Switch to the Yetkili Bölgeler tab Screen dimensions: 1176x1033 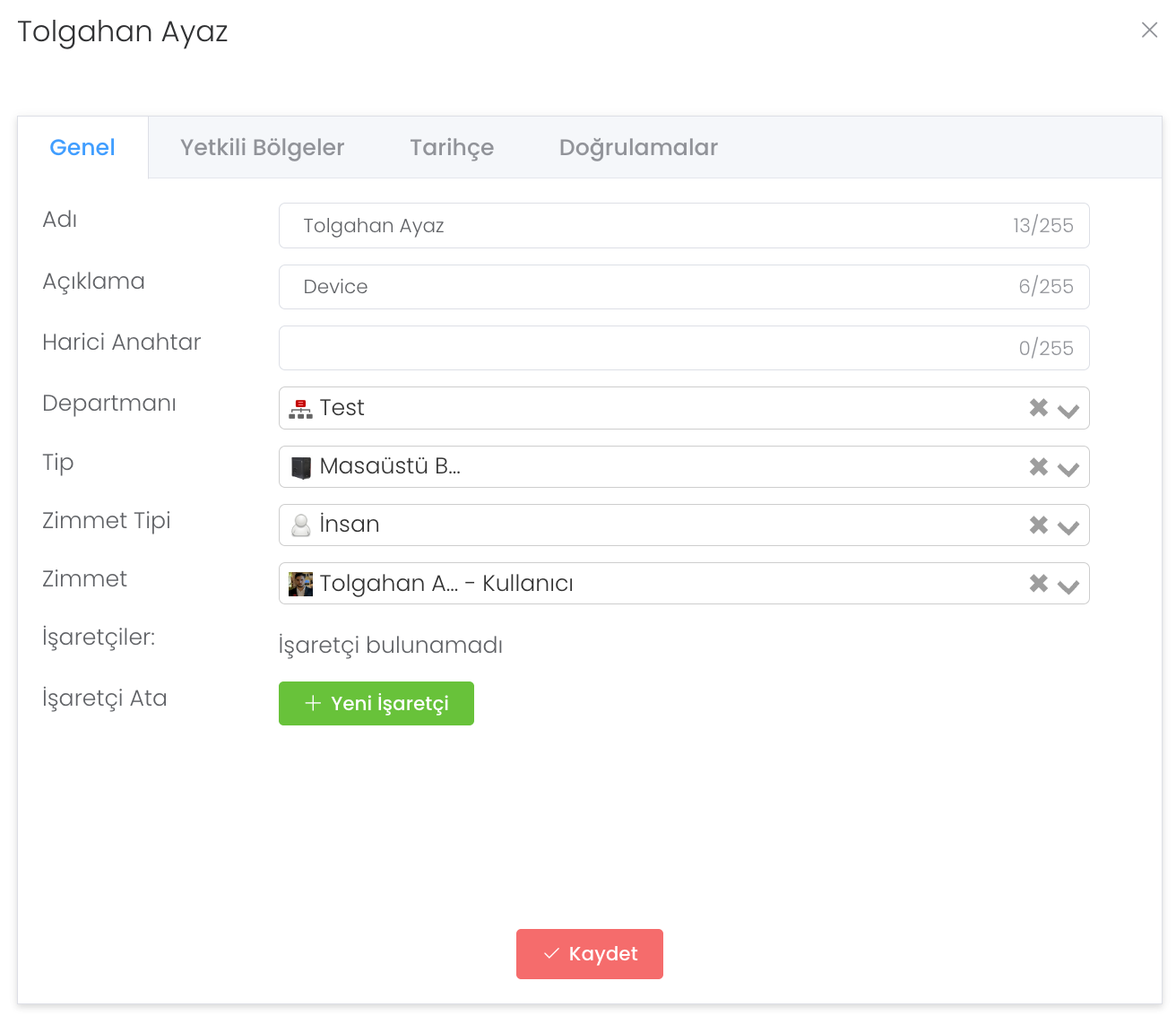[x=262, y=148]
